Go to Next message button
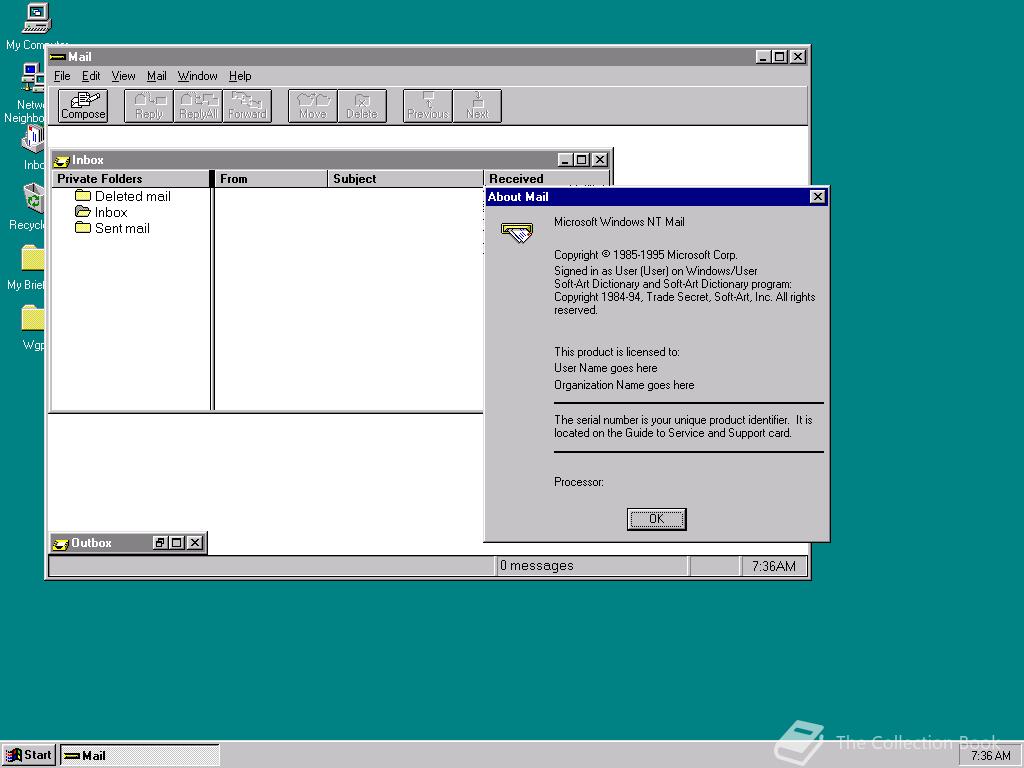This screenshot has height=768, width=1024. pyautogui.click(x=477, y=106)
